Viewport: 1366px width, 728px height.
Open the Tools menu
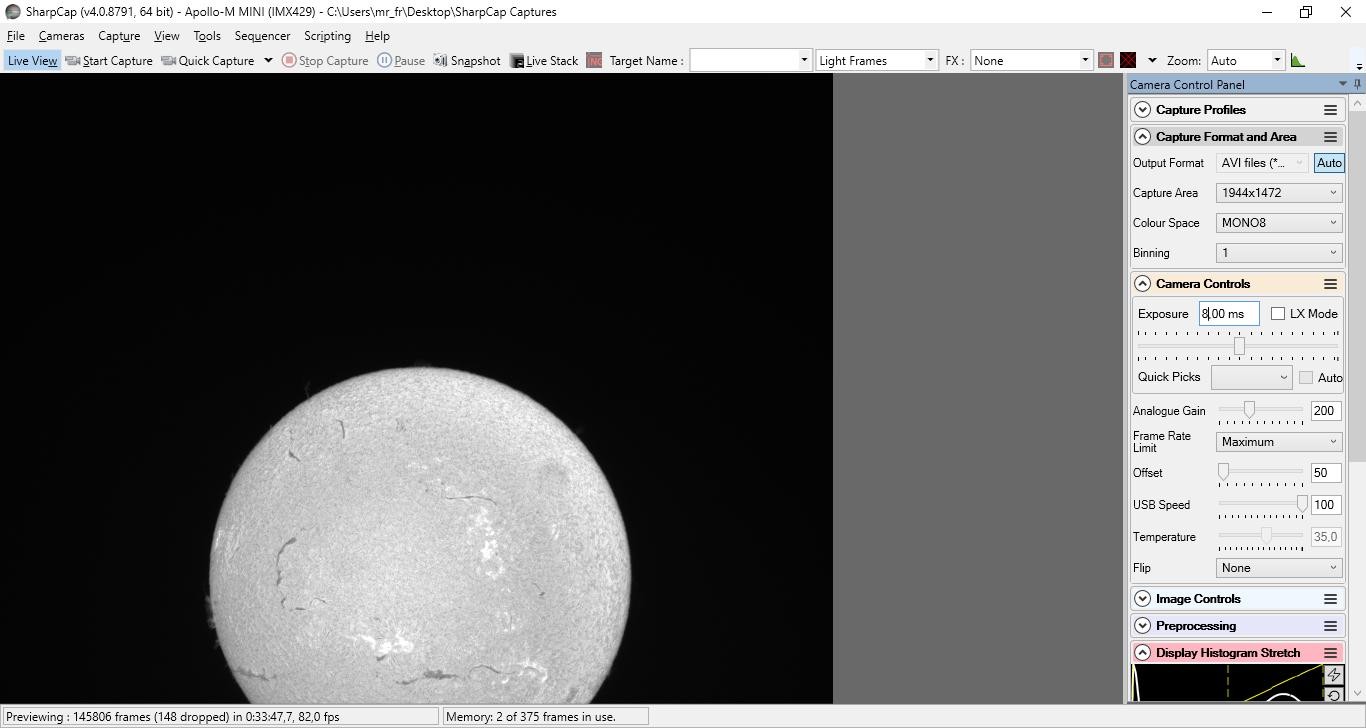tap(207, 36)
